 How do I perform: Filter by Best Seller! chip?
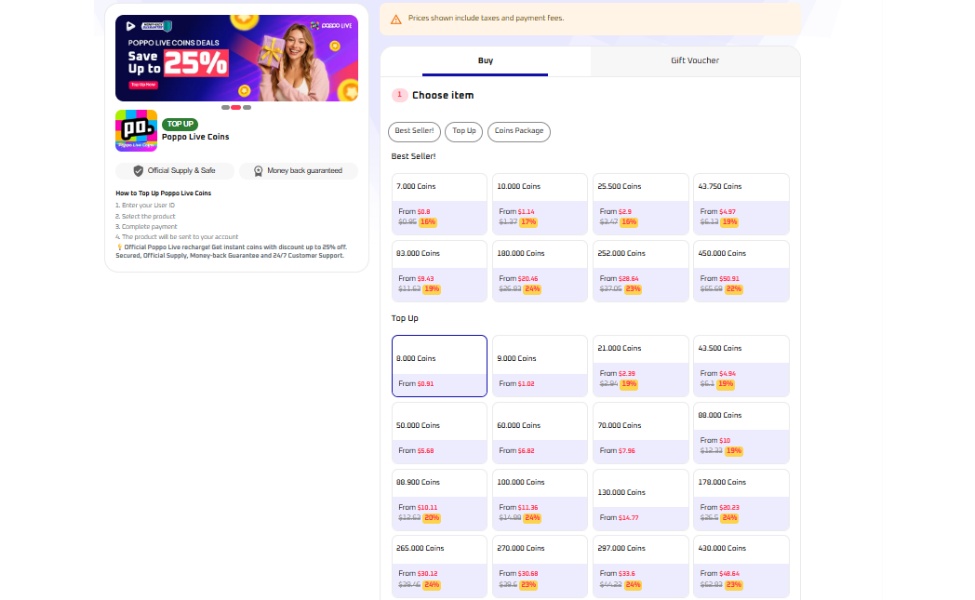click(414, 131)
